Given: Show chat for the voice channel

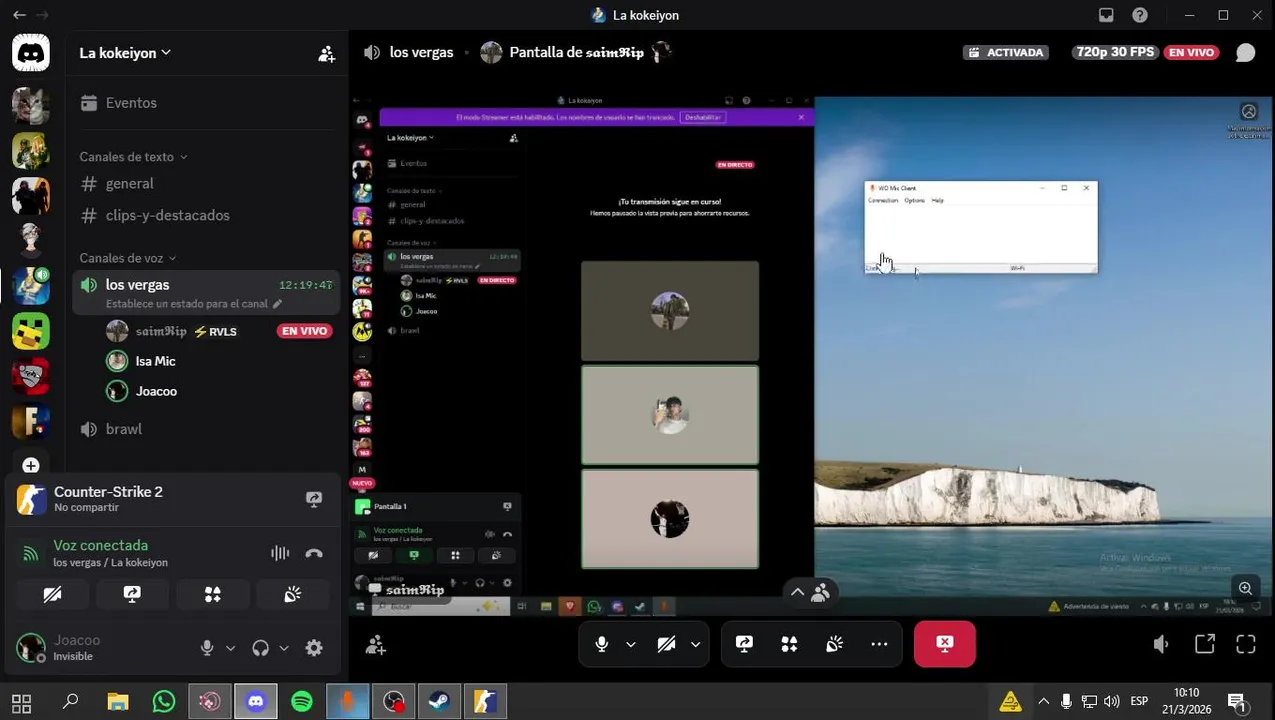Looking at the screenshot, I should point(1245,53).
